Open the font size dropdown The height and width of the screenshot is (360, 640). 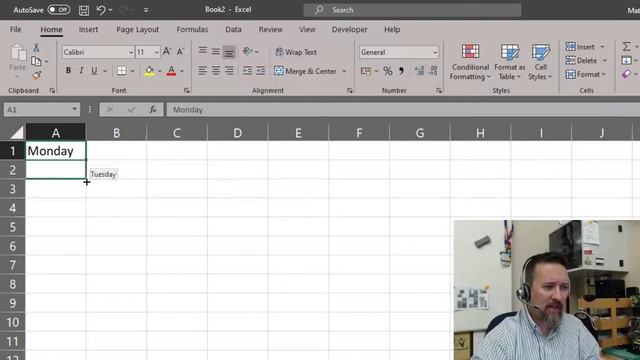coord(157,52)
